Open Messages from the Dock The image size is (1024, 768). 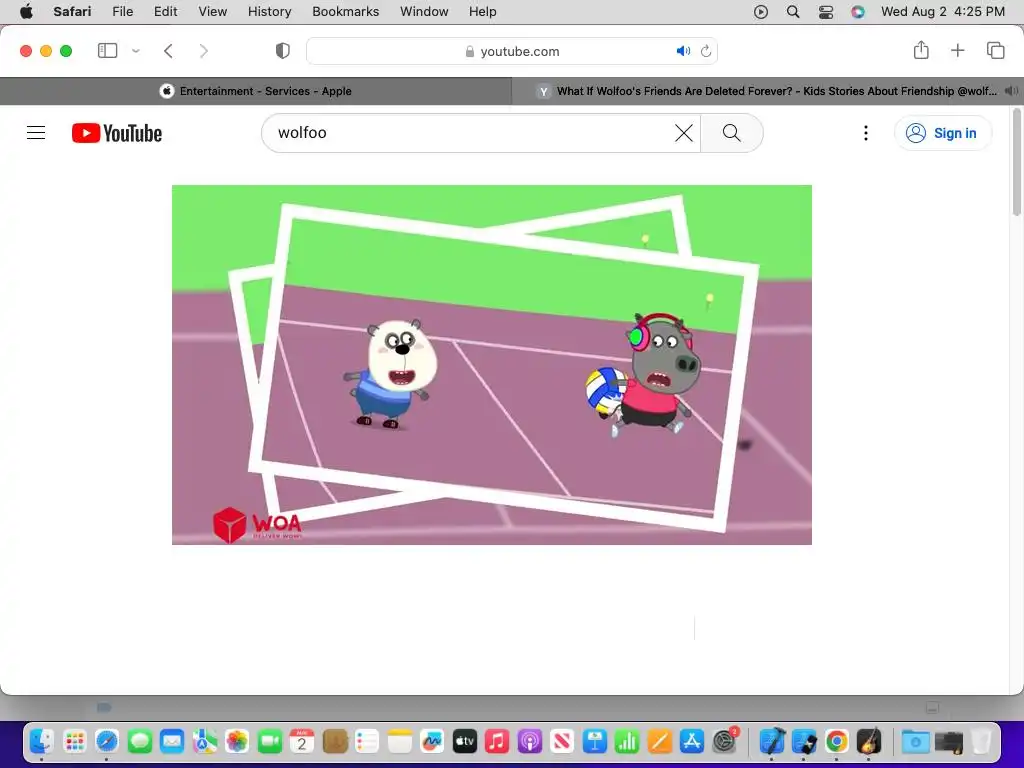[x=140, y=742]
